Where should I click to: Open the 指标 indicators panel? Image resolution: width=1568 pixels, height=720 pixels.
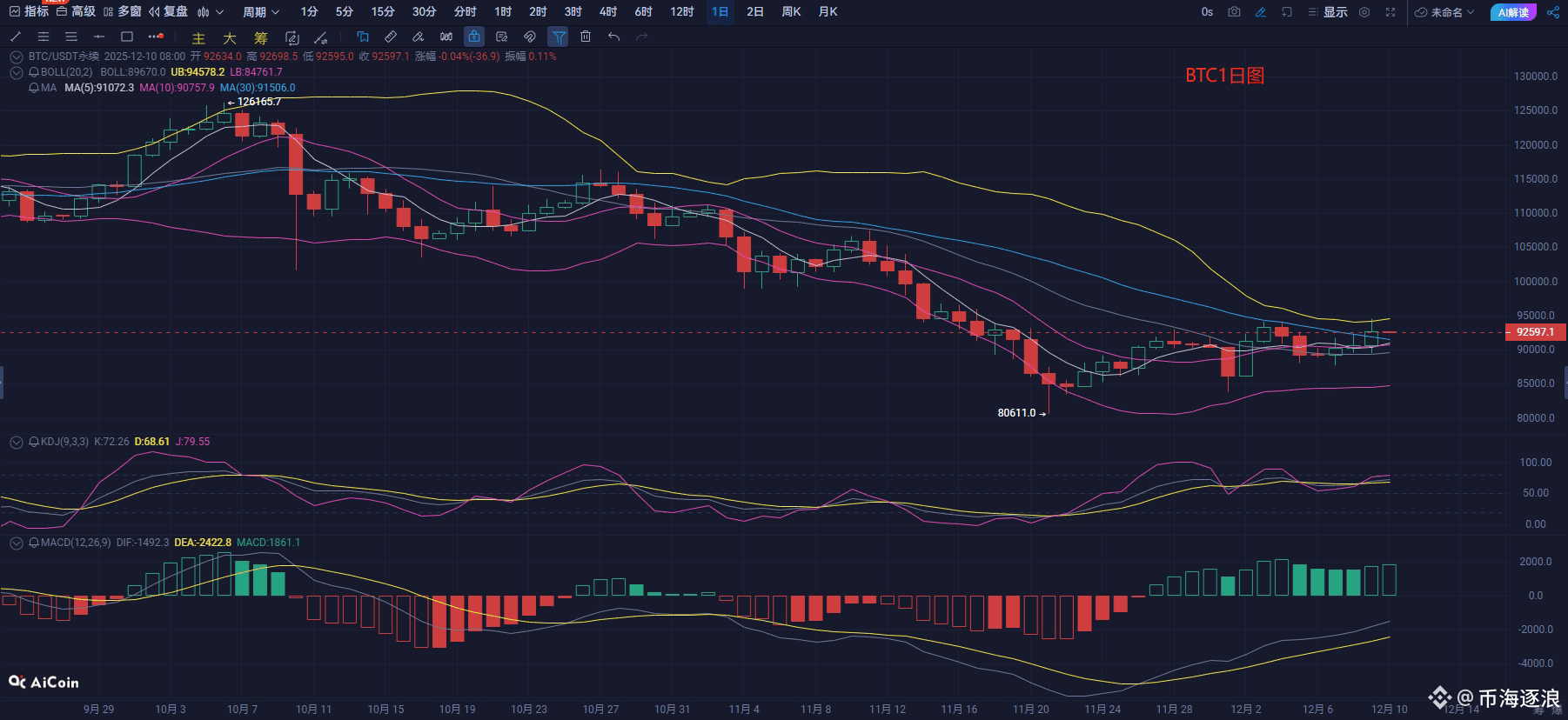[x=29, y=11]
